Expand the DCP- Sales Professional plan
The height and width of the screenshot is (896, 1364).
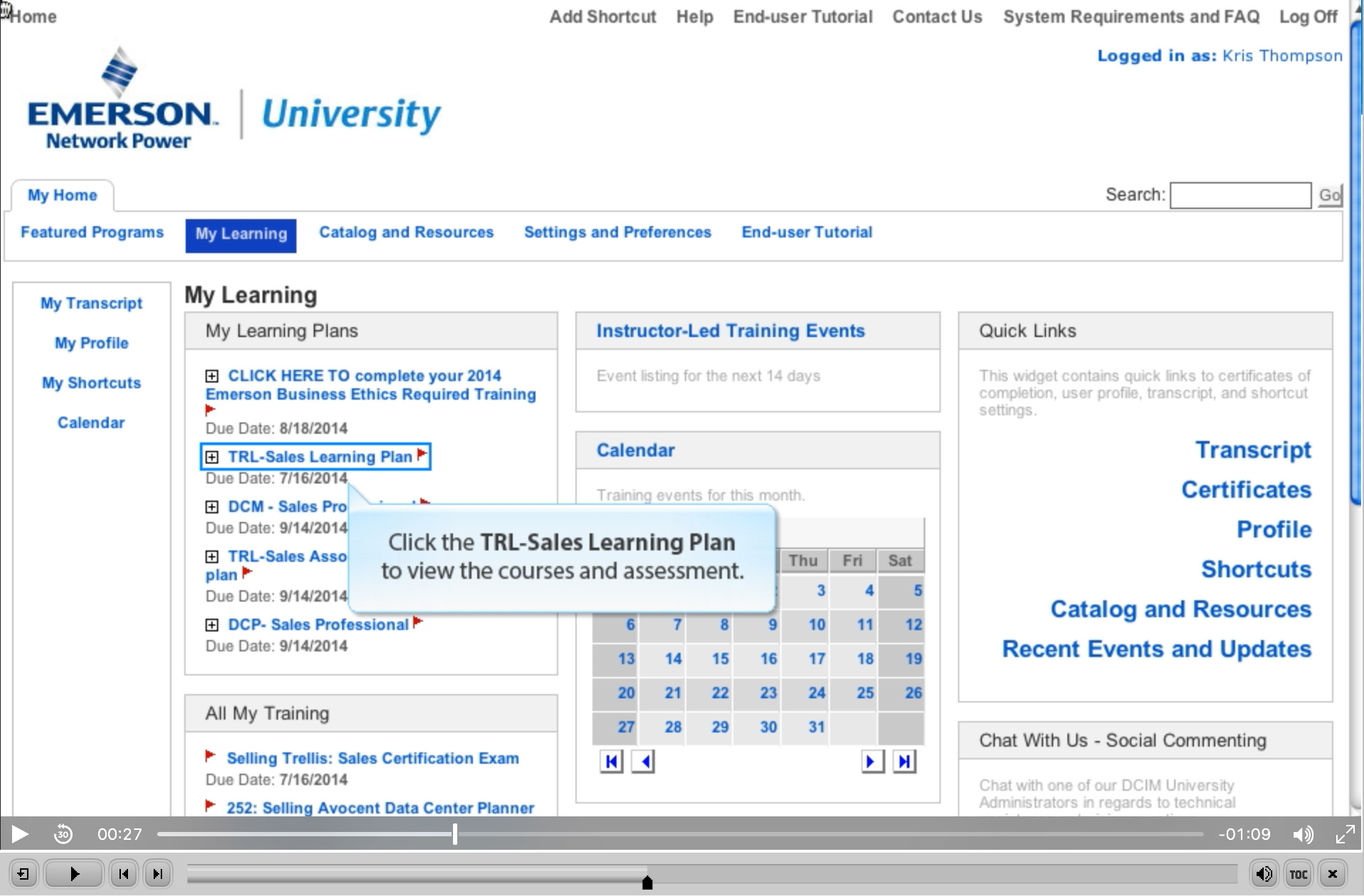[x=212, y=624]
